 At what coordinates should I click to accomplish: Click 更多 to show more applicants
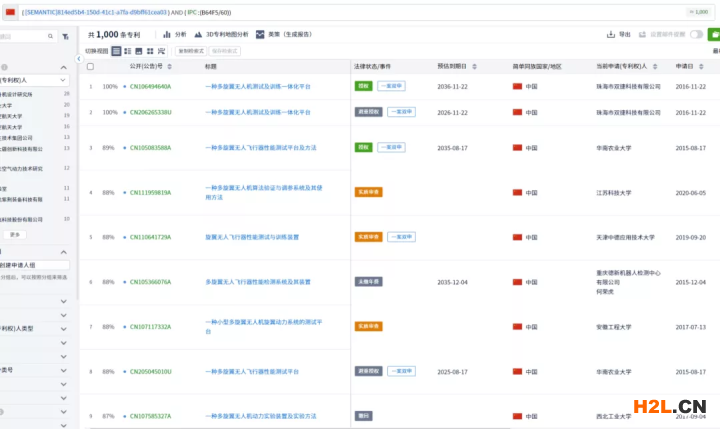pos(15,234)
